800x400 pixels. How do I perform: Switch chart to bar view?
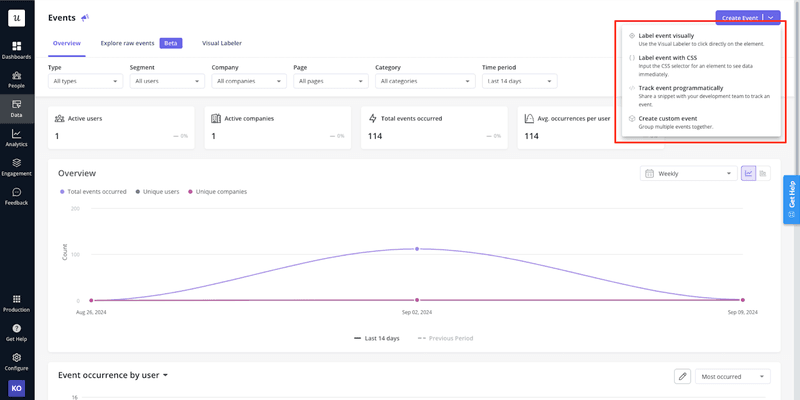click(763, 173)
